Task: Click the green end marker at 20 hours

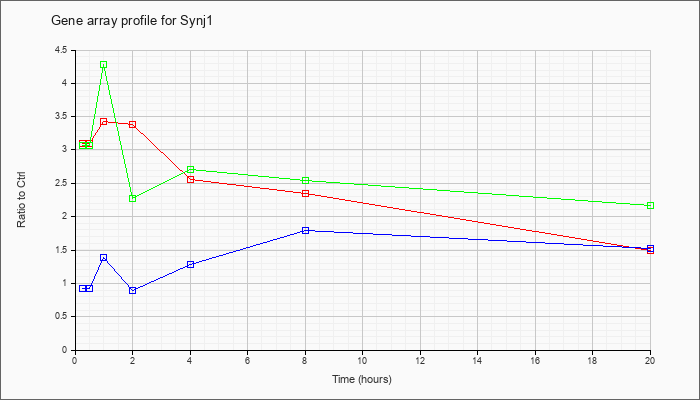Action: pos(650,205)
